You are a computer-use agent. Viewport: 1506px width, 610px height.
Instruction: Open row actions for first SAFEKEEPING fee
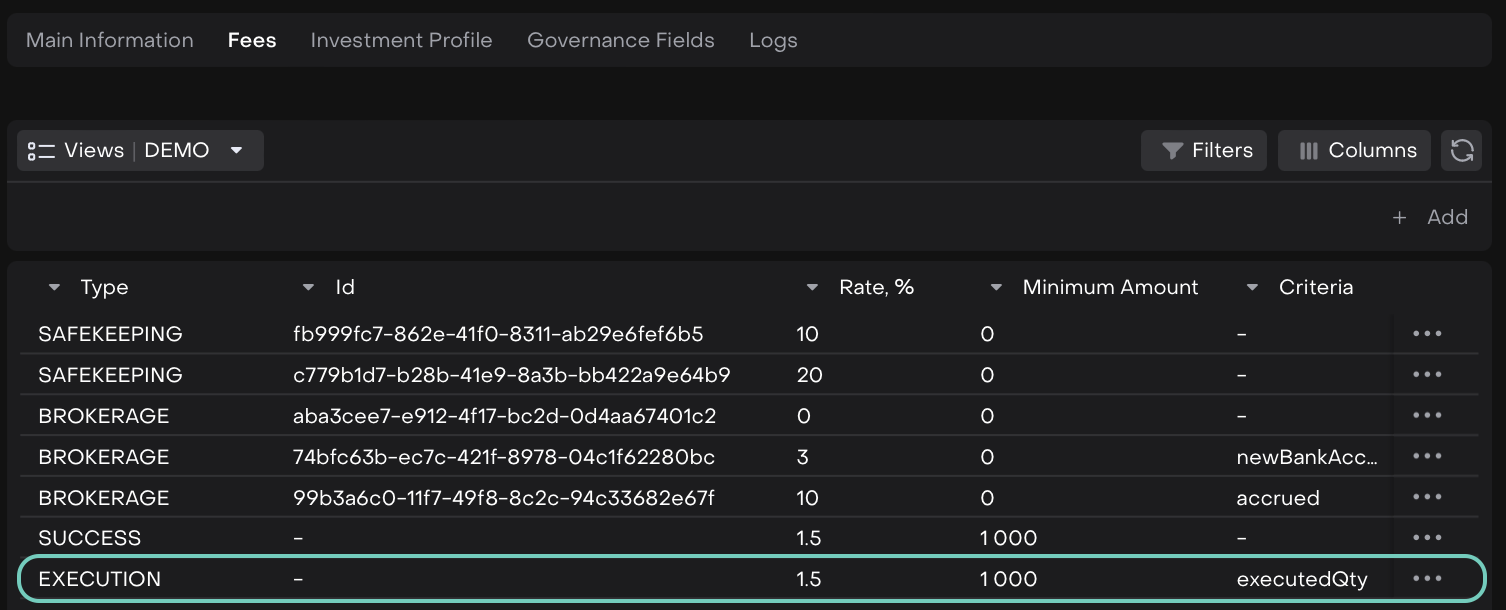click(1427, 334)
